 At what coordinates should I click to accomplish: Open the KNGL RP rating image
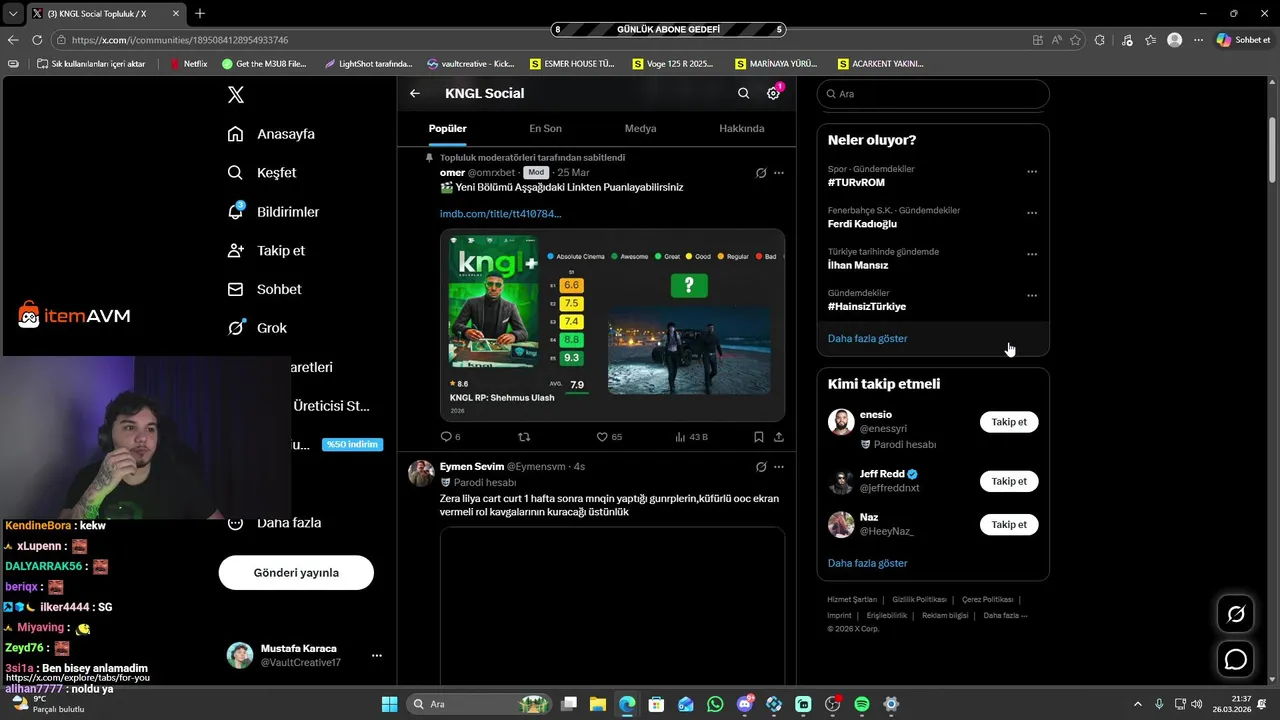pyautogui.click(x=612, y=325)
